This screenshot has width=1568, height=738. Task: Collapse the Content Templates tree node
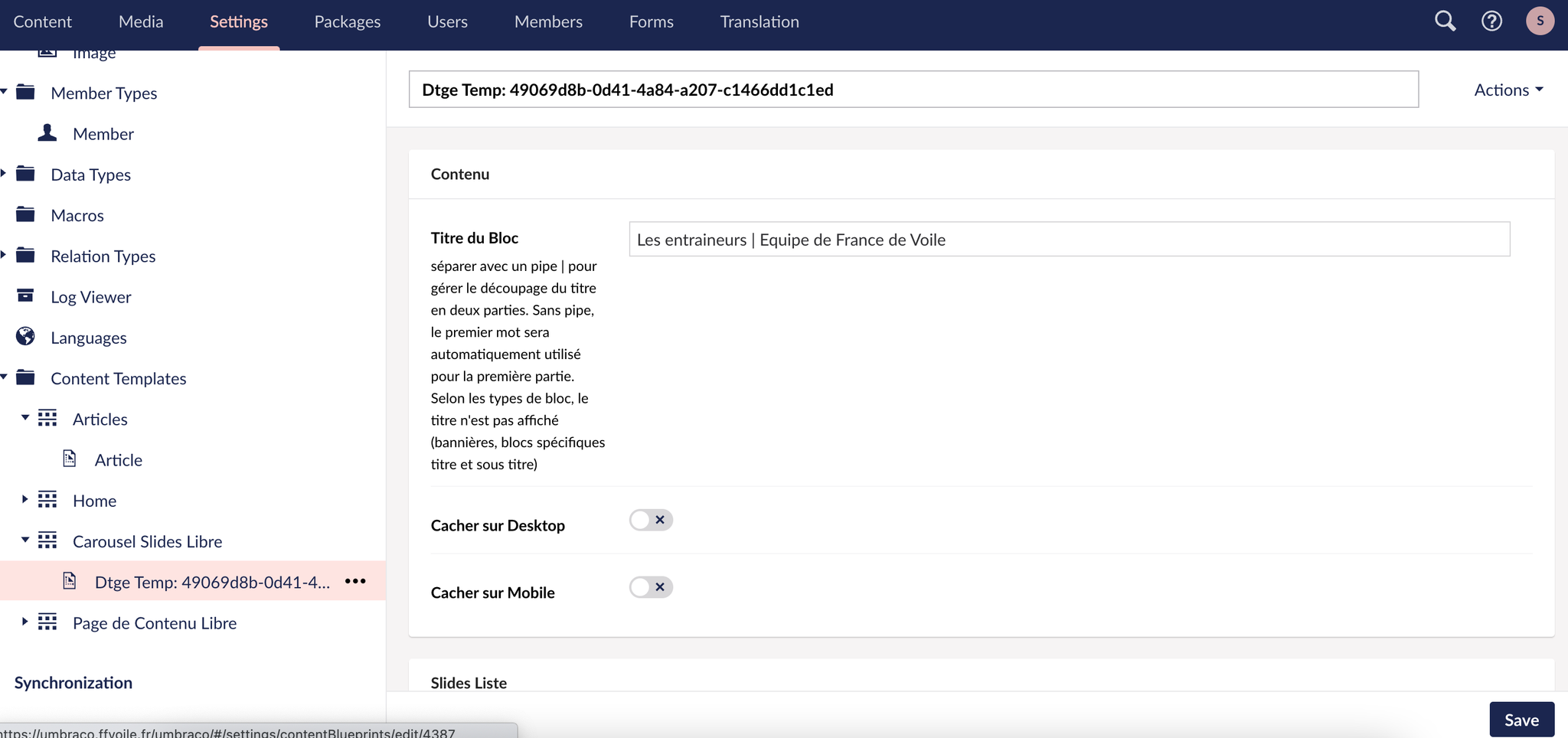click(x=4, y=377)
